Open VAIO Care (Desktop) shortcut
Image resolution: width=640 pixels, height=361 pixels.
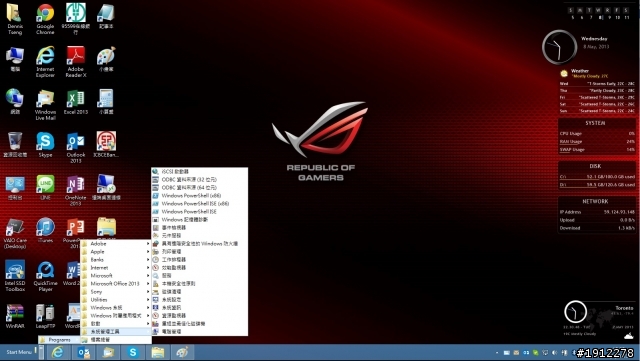pyautogui.click(x=15, y=233)
